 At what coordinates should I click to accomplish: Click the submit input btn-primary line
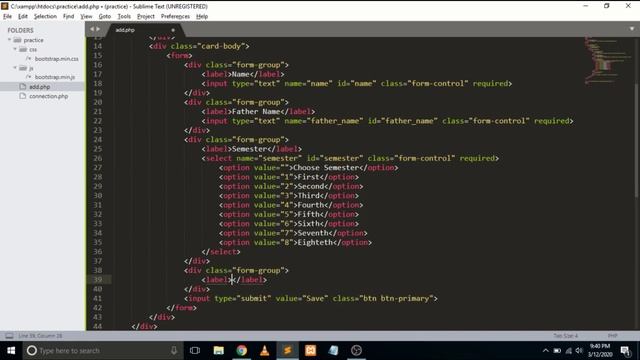tap(311, 298)
